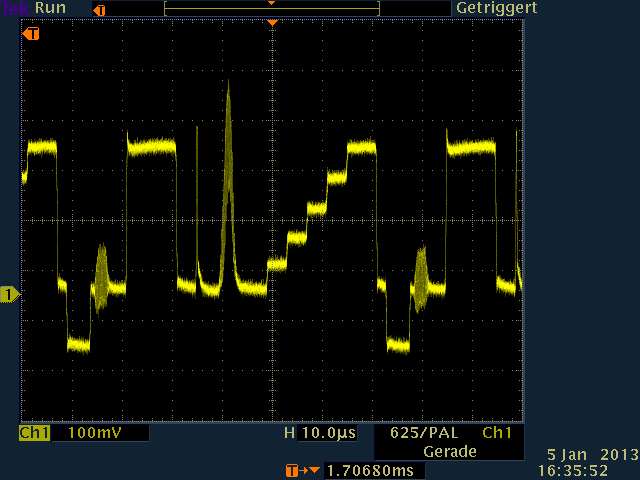Viewport: 640px width, 480px height.
Task: Select the channel 1 ground reference marker
Action: click(x=10, y=294)
